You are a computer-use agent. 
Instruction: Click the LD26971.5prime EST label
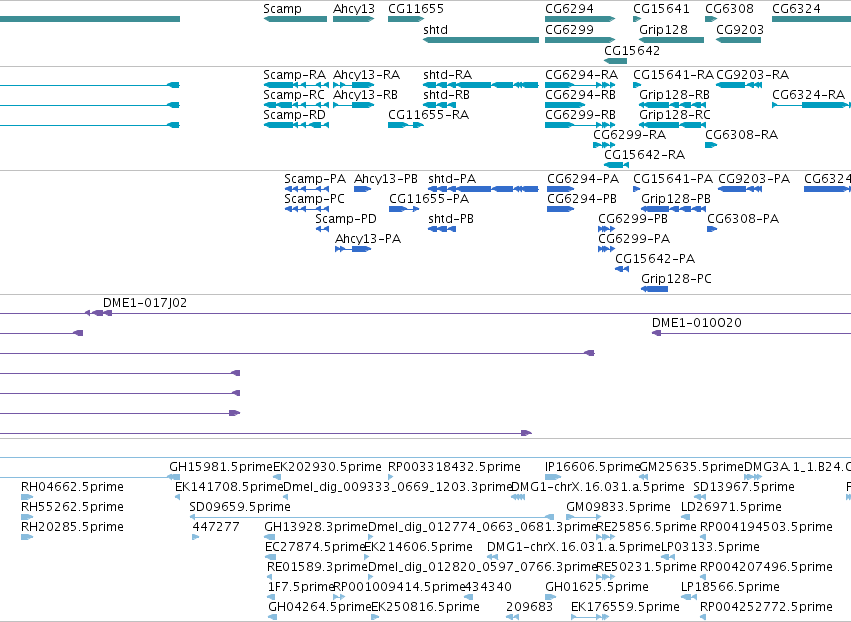731,507
